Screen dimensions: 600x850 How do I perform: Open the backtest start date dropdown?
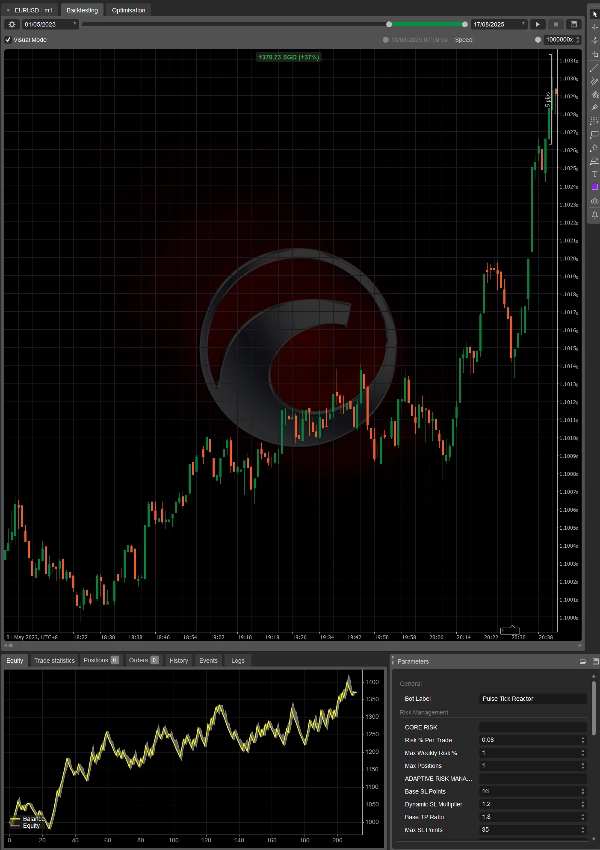[50, 24]
